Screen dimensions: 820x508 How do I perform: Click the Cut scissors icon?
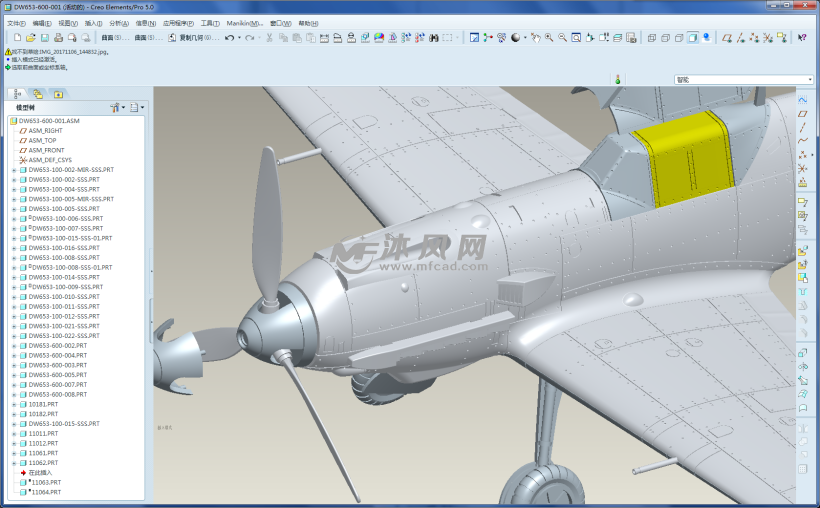269,38
